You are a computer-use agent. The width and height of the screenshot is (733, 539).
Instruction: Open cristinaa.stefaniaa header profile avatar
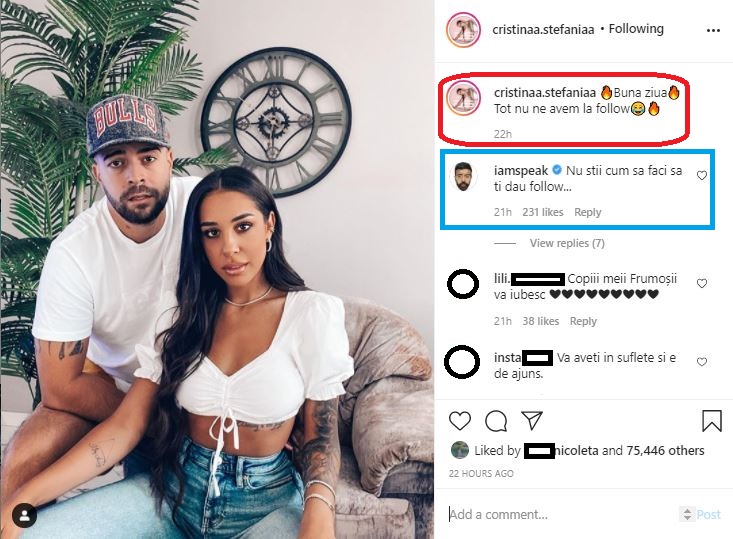463,30
